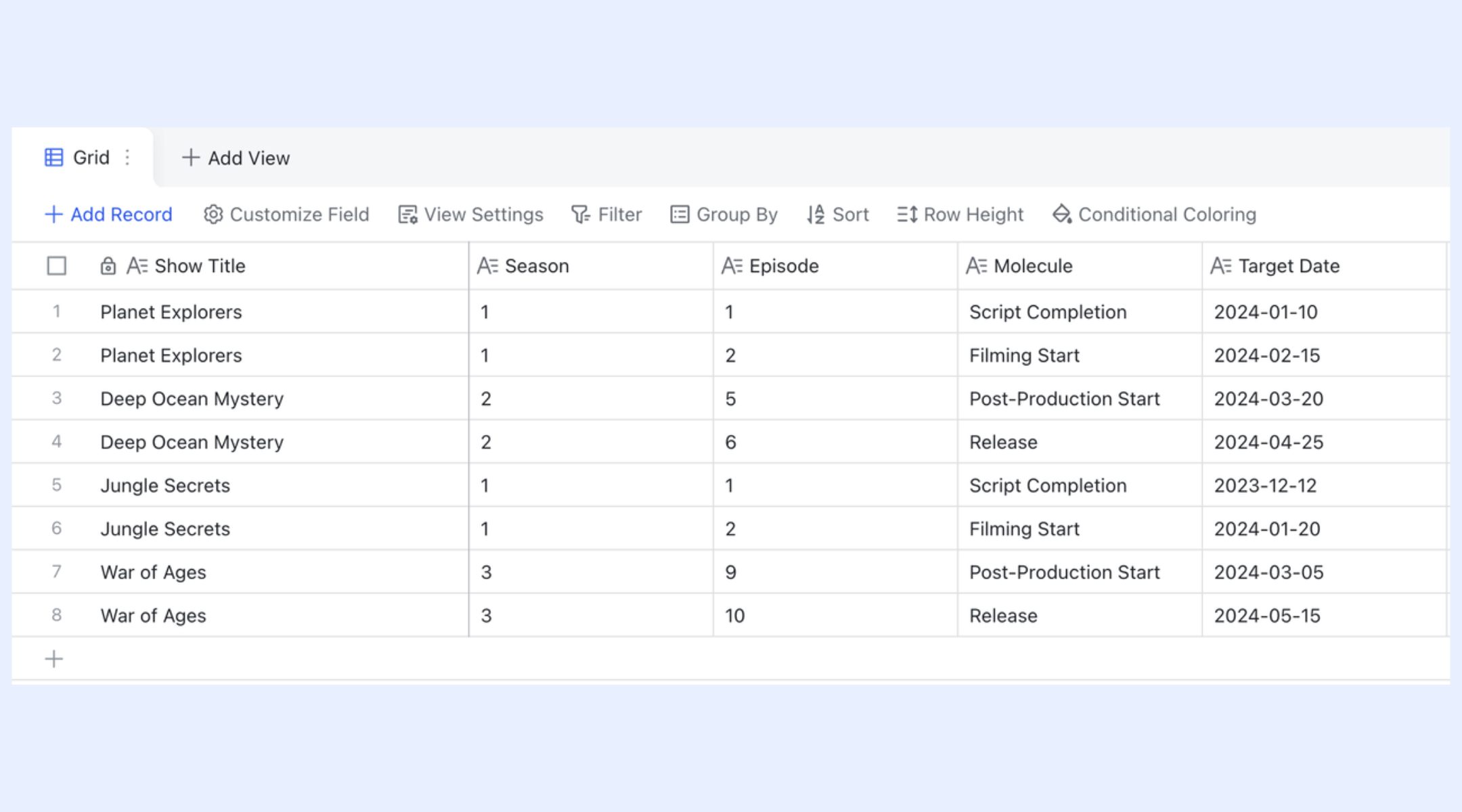Click the Filter funnel icon
The height and width of the screenshot is (812, 1462).
tap(580, 215)
